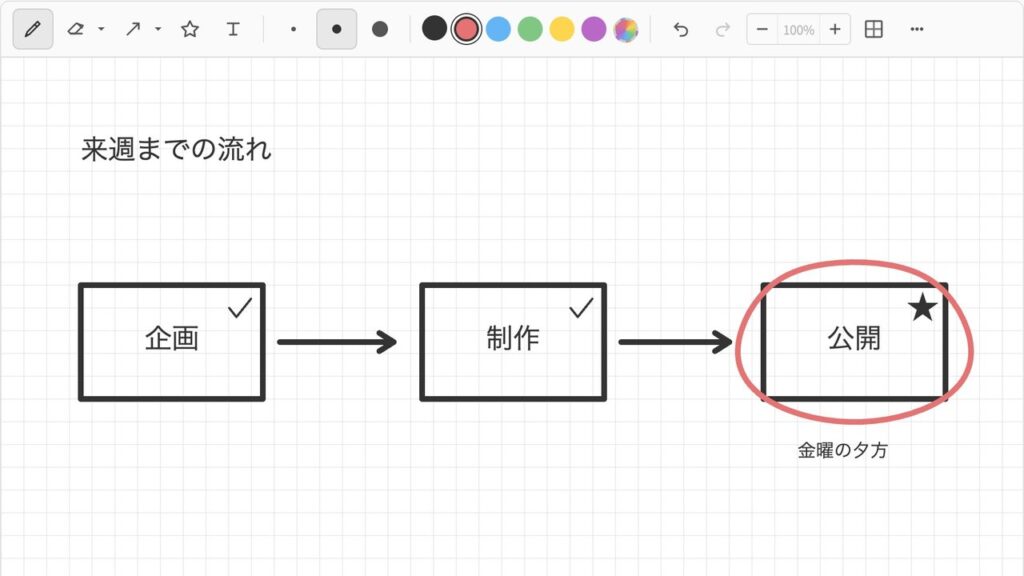Choose the thick stroke size
Image resolution: width=1024 pixels, height=576 pixels.
tap(379, 29)
